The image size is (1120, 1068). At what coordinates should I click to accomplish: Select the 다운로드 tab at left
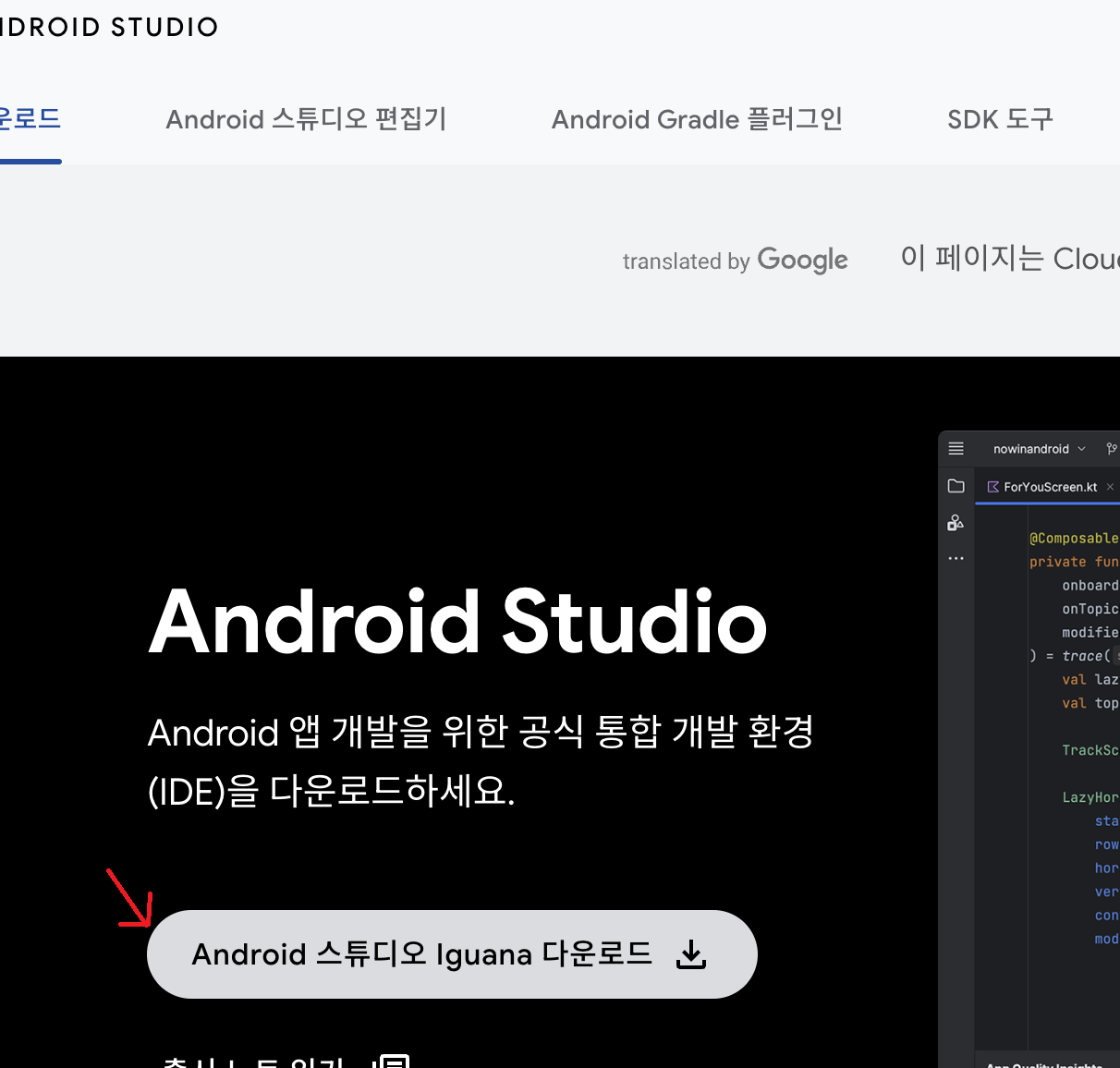tap(30, 119)
